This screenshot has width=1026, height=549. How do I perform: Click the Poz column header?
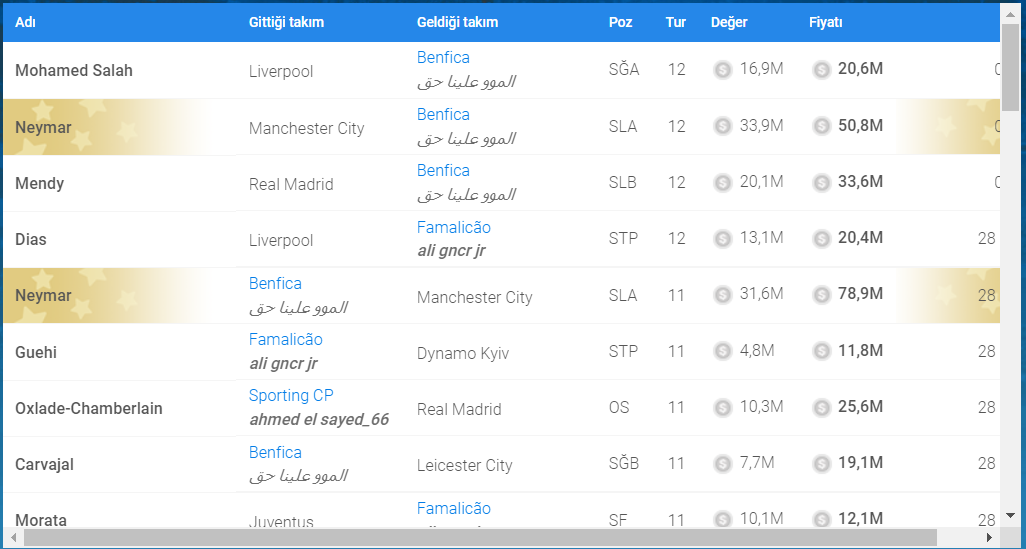click(620, 22)
